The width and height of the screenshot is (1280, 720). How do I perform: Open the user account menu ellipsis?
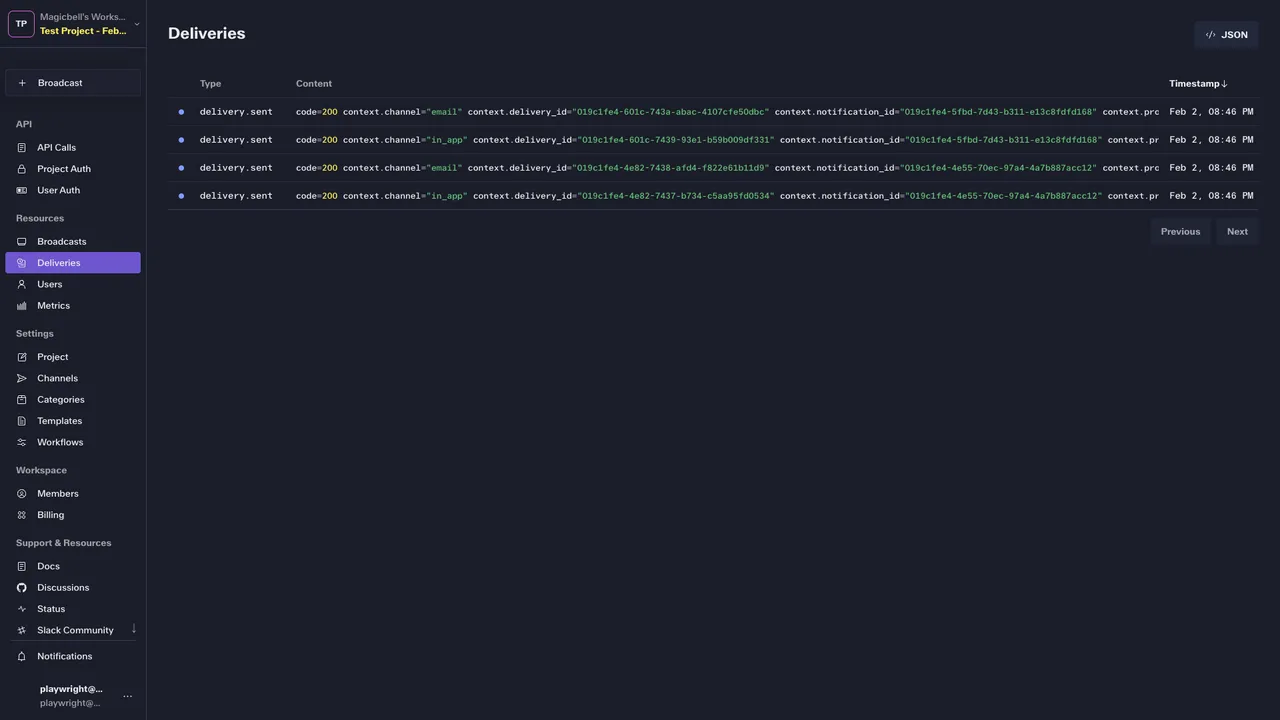point(127,696)
